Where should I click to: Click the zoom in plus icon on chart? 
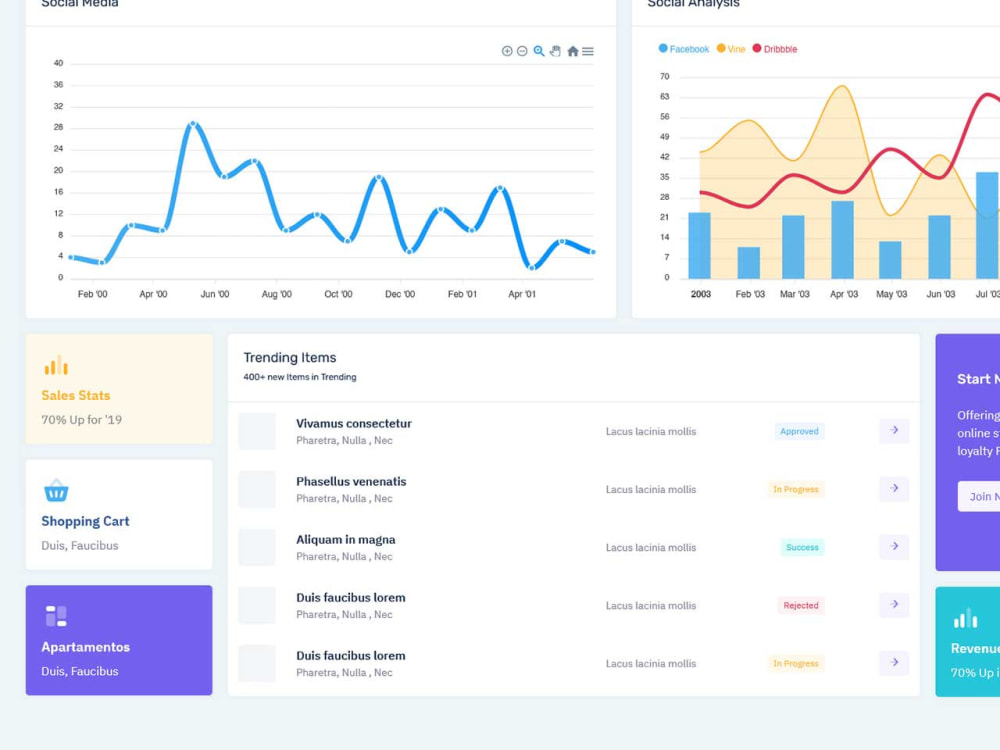click(507, 51)
